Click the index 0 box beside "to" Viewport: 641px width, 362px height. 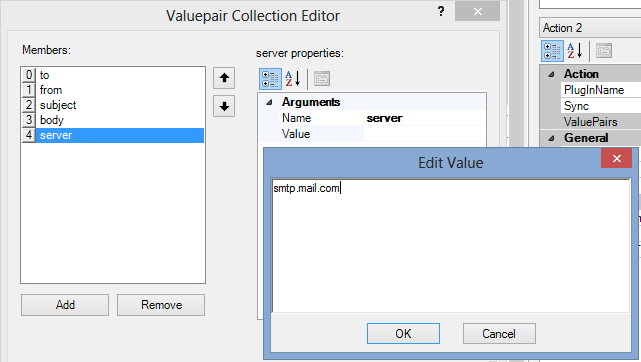point(29,75)
